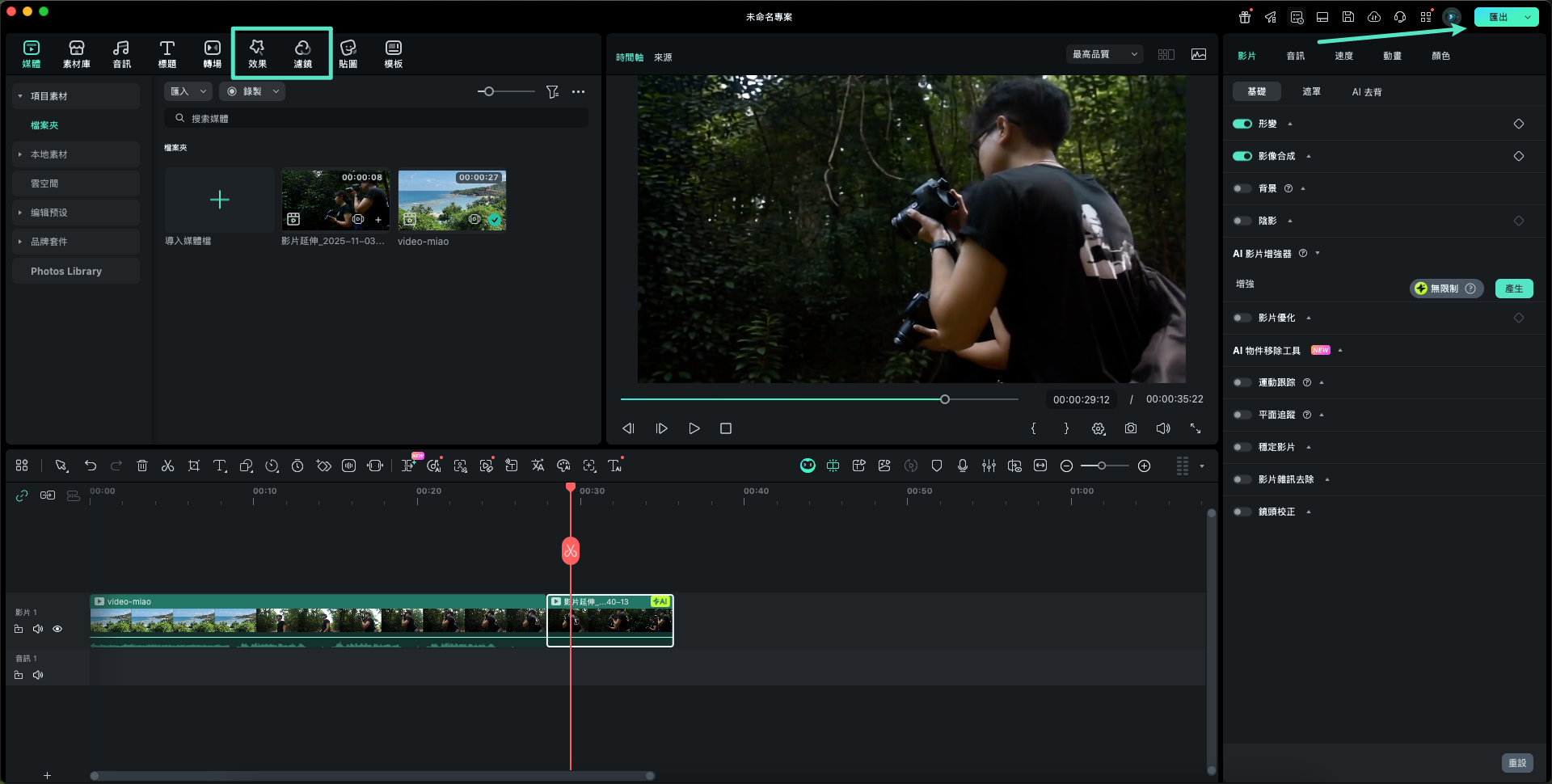Select the video-miao media thumbnail
The width and height of the screenshot is (1552, 784).
click(x=452, y=200)
